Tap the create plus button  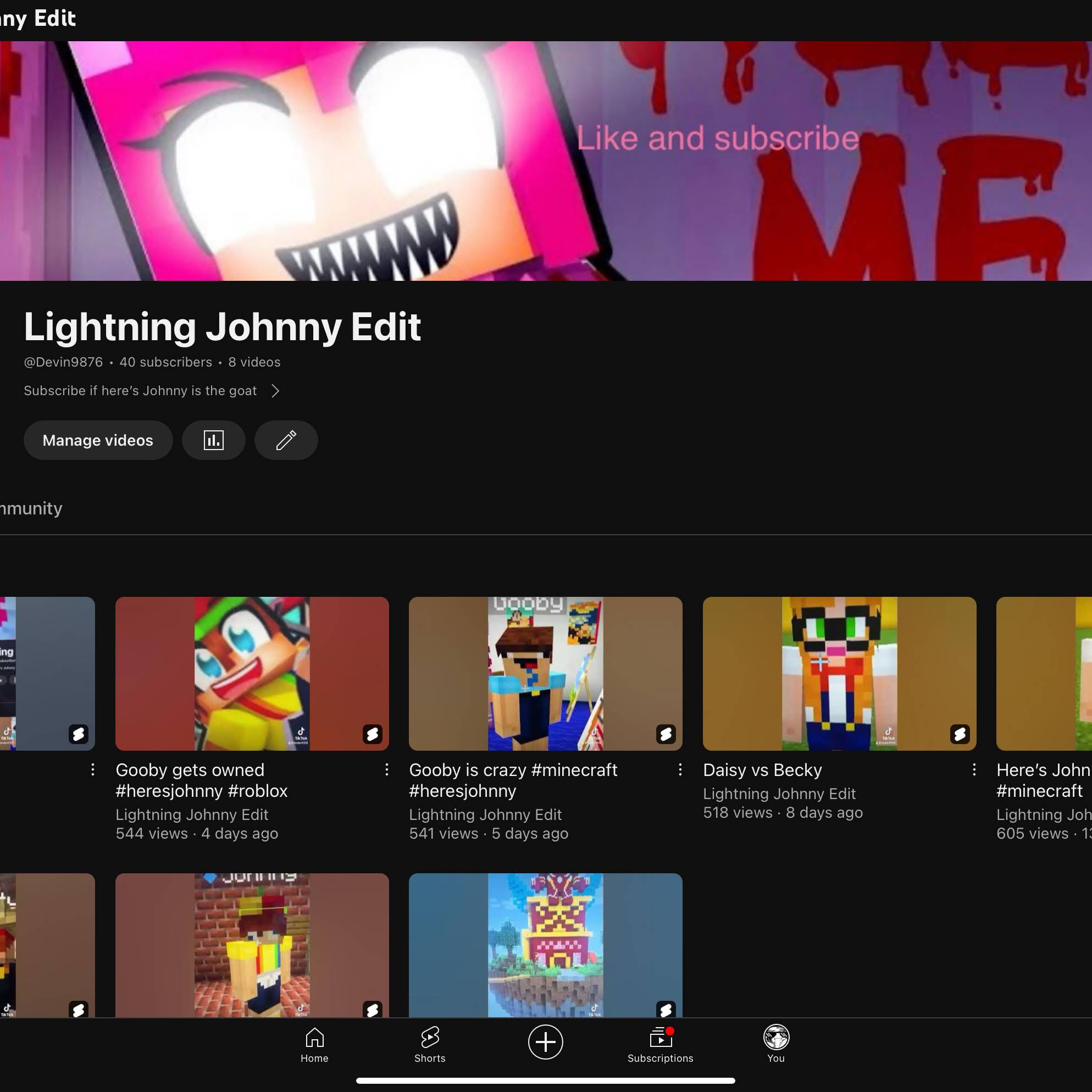point(545,1041)
